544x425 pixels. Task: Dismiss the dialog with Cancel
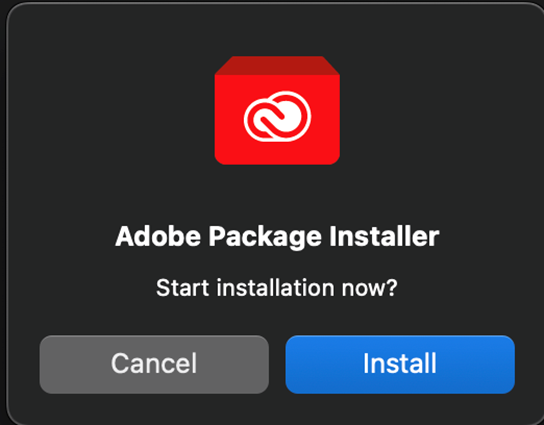tap(154, 364)
